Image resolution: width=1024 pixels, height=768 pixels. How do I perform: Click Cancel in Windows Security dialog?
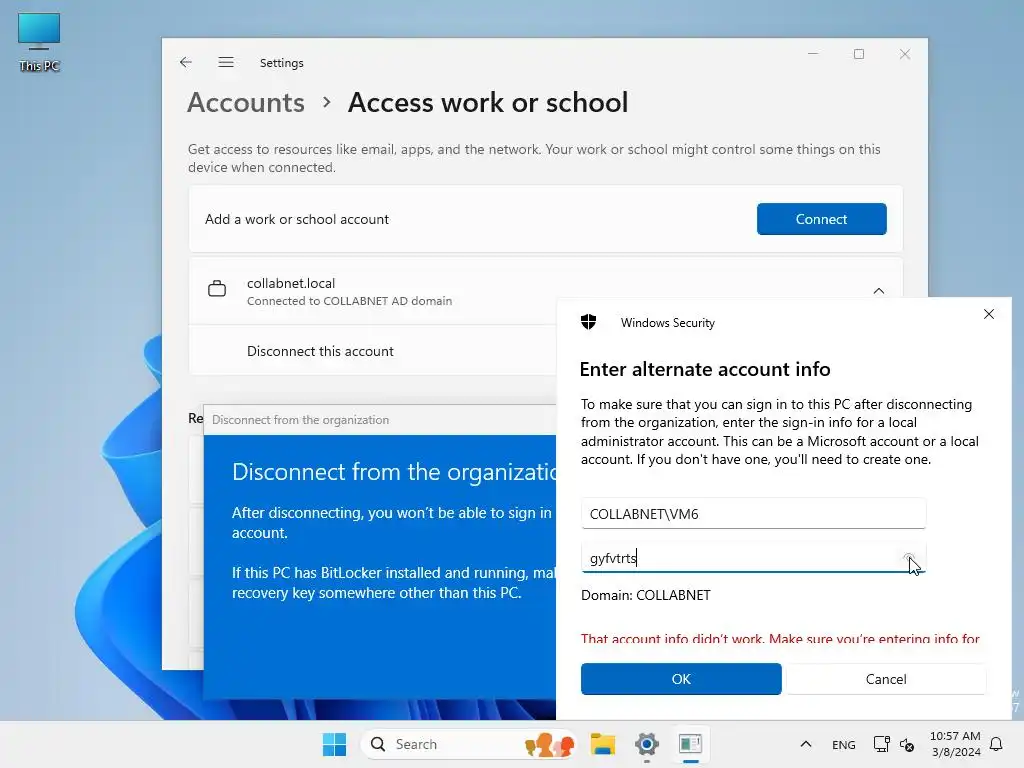click(886, 679)
